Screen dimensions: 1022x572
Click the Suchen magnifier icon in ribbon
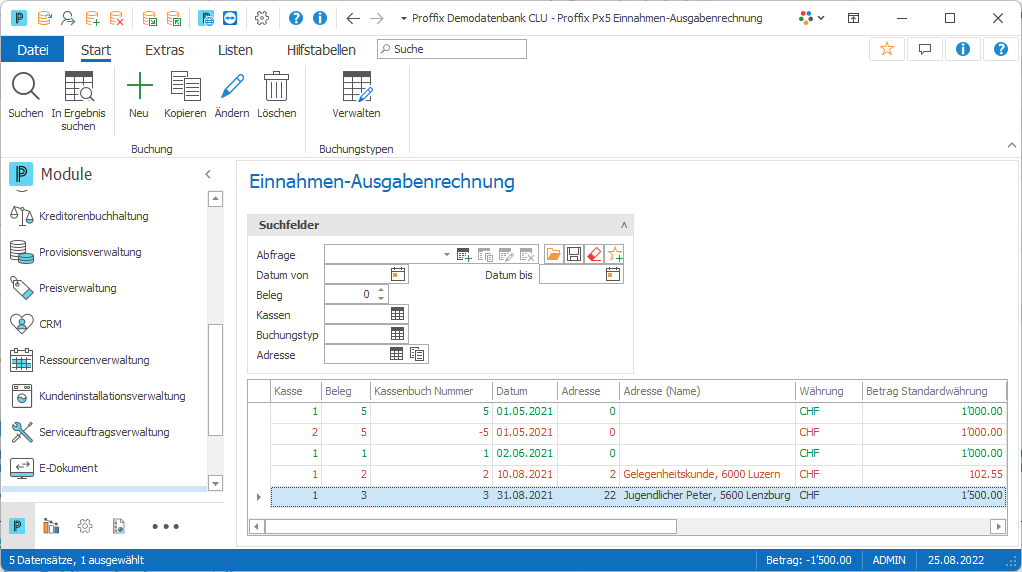click(25, 87)
